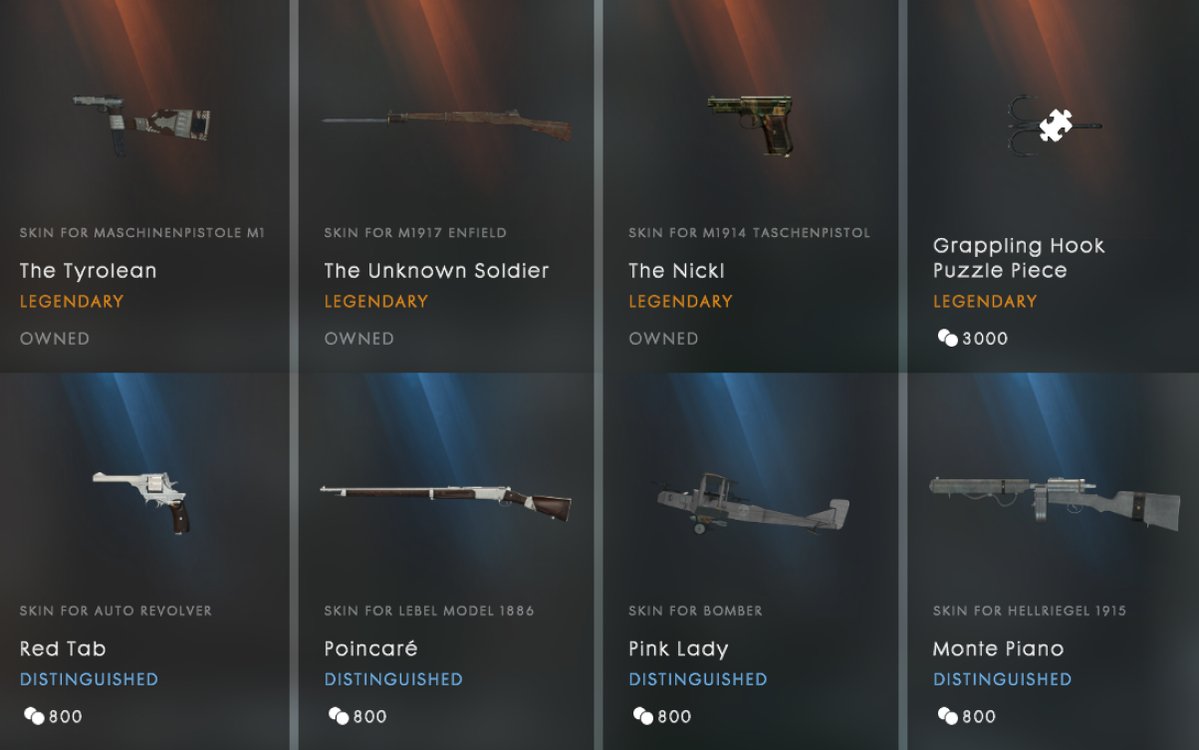This screenshot has height=750, width=1199.
Task: Click scrap coin icon under Poincaré
Action: (x=338, y=716)
